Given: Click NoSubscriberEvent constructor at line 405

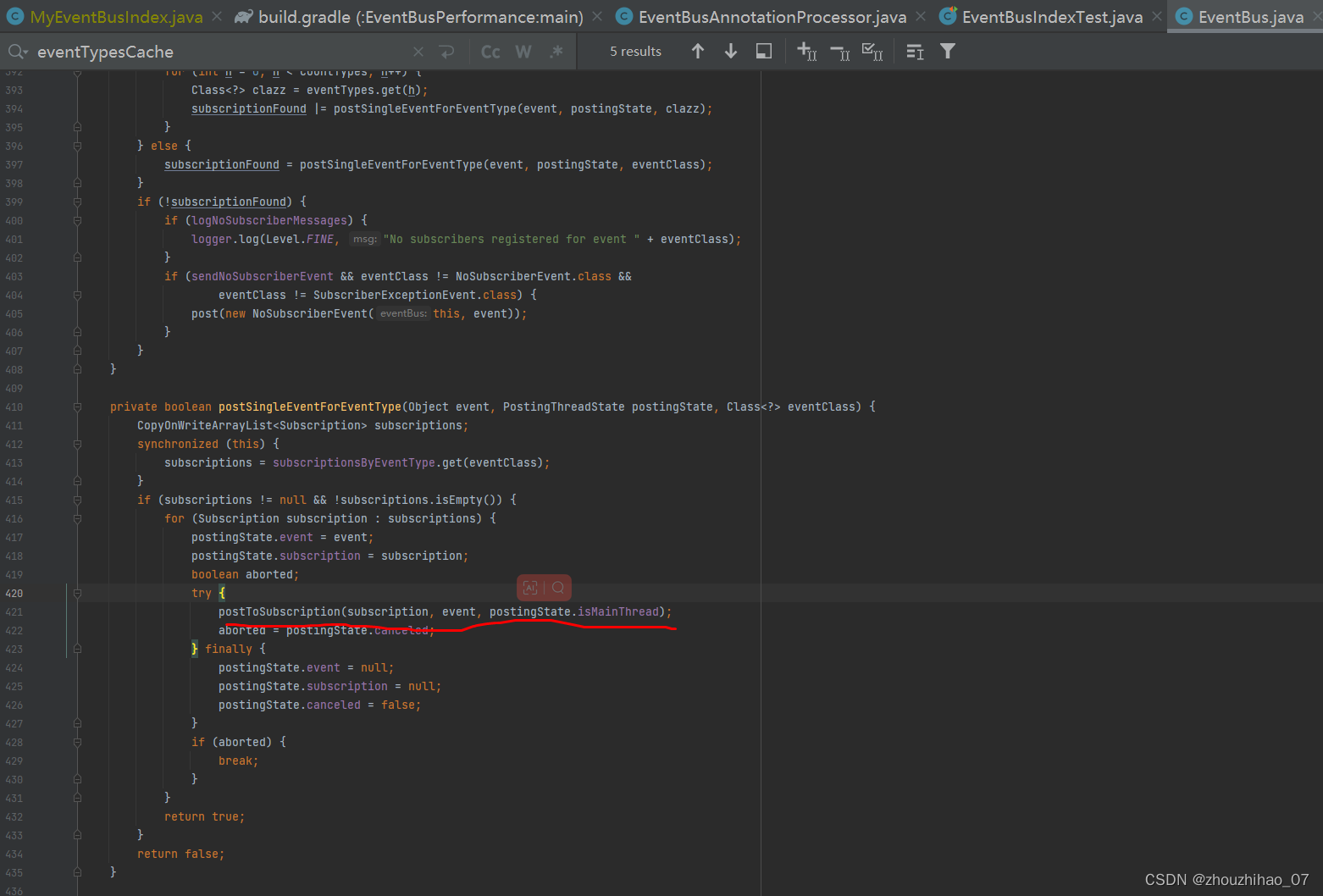Looking at the screenshot, I should (310, 313).
